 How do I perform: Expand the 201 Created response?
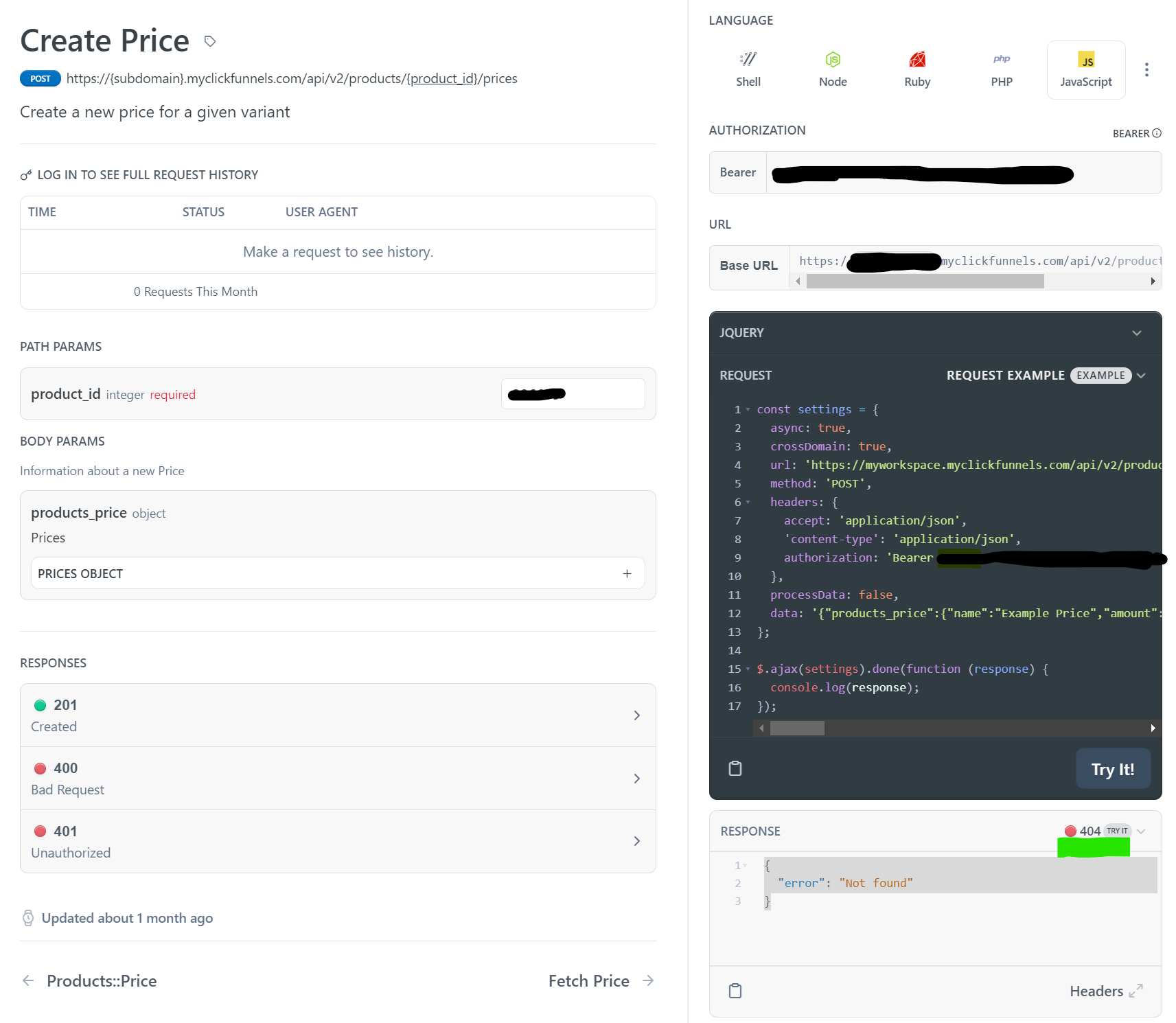(x=338, y=715)
